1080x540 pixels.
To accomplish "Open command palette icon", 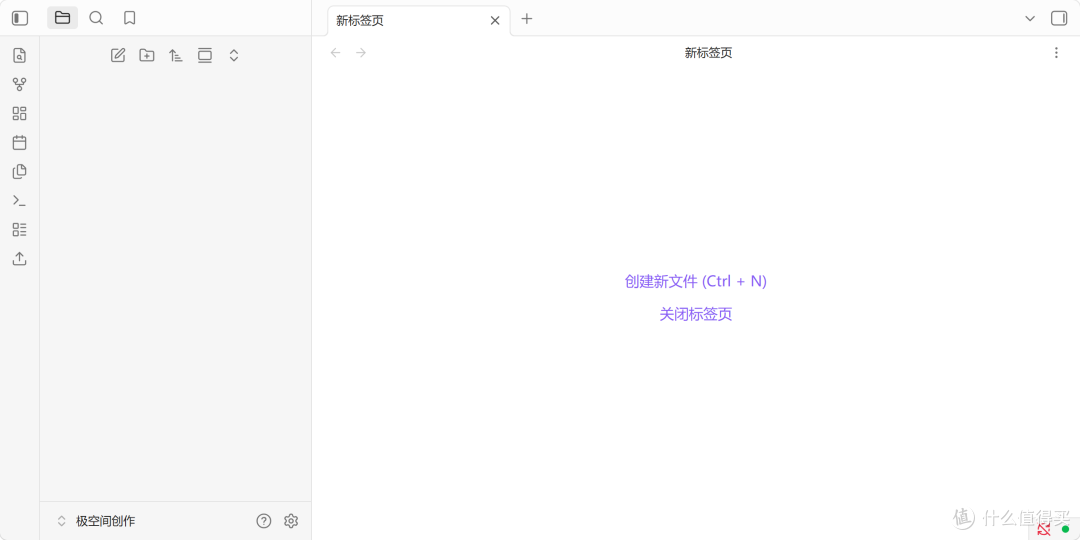I will click(x=19, y=200).
